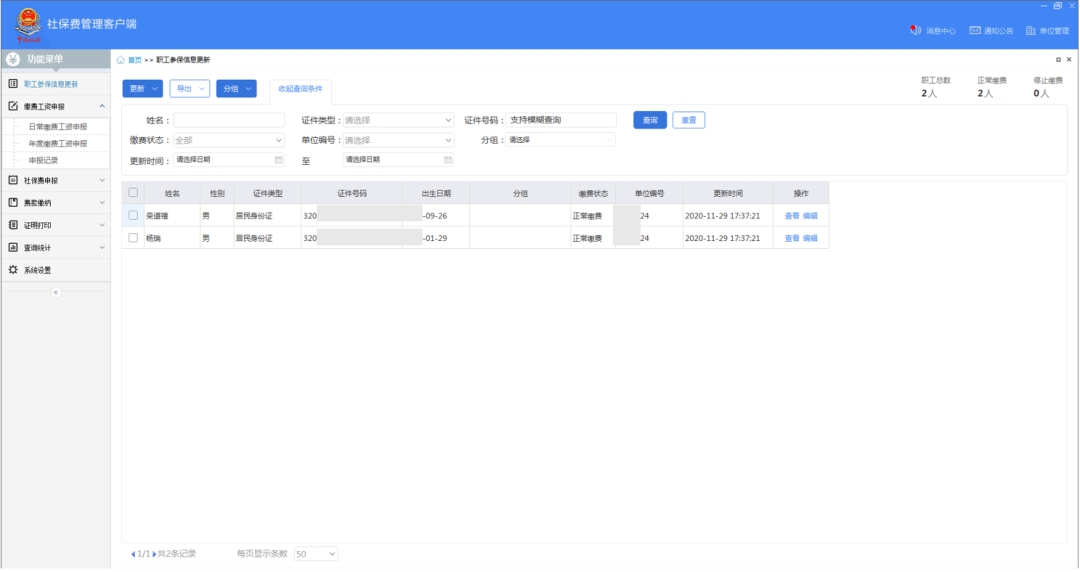Open 系统设置 gear icon in sidebar

coord(13,270)
